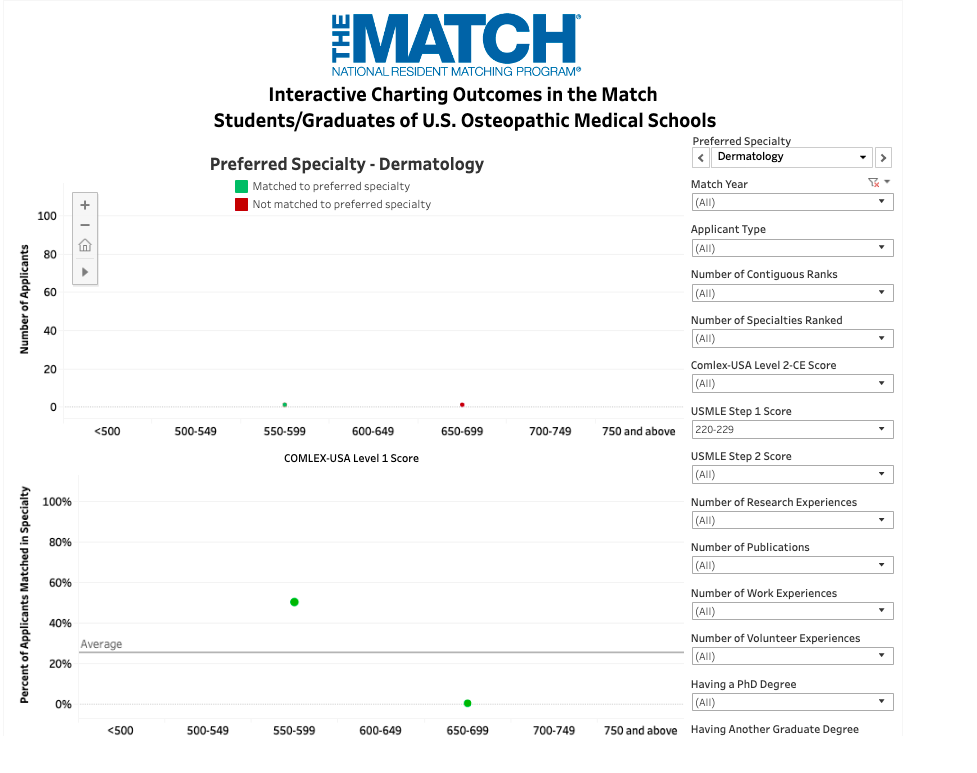This screenshot has height=773, width=977.
Task: Click red Not matched legend swatch
Action: [x=241, y=204]
